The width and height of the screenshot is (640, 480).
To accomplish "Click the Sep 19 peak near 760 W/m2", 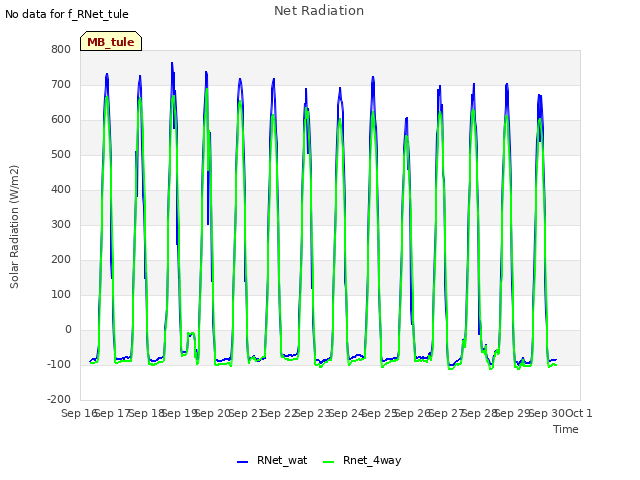I will [172, 63].
